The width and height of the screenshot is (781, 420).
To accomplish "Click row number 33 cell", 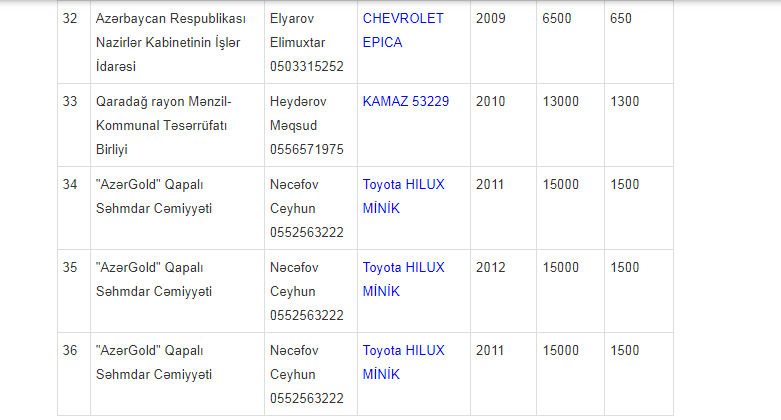I will 74,125.
